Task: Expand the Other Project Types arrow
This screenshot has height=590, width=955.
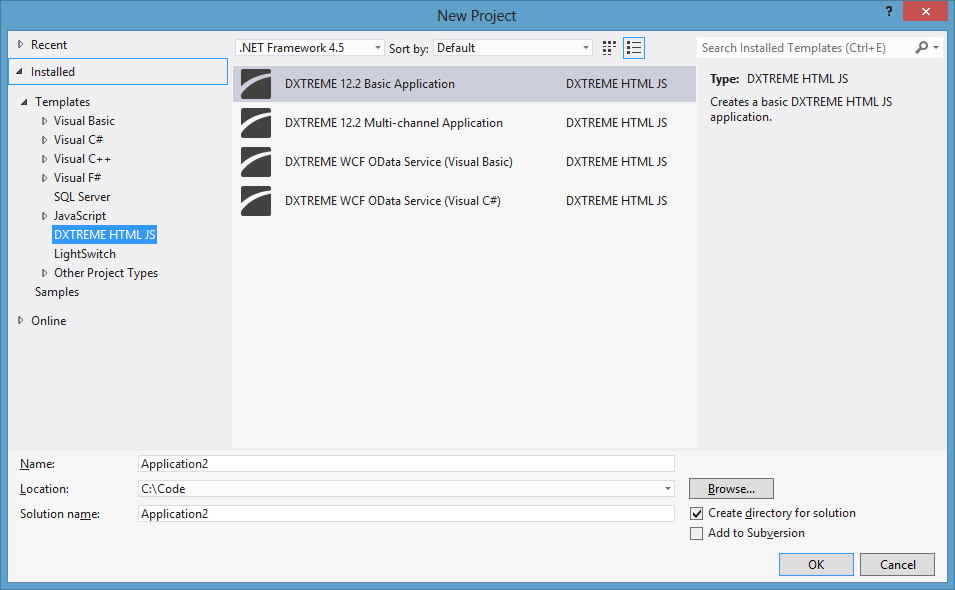Action: click(x=44, y=273)
